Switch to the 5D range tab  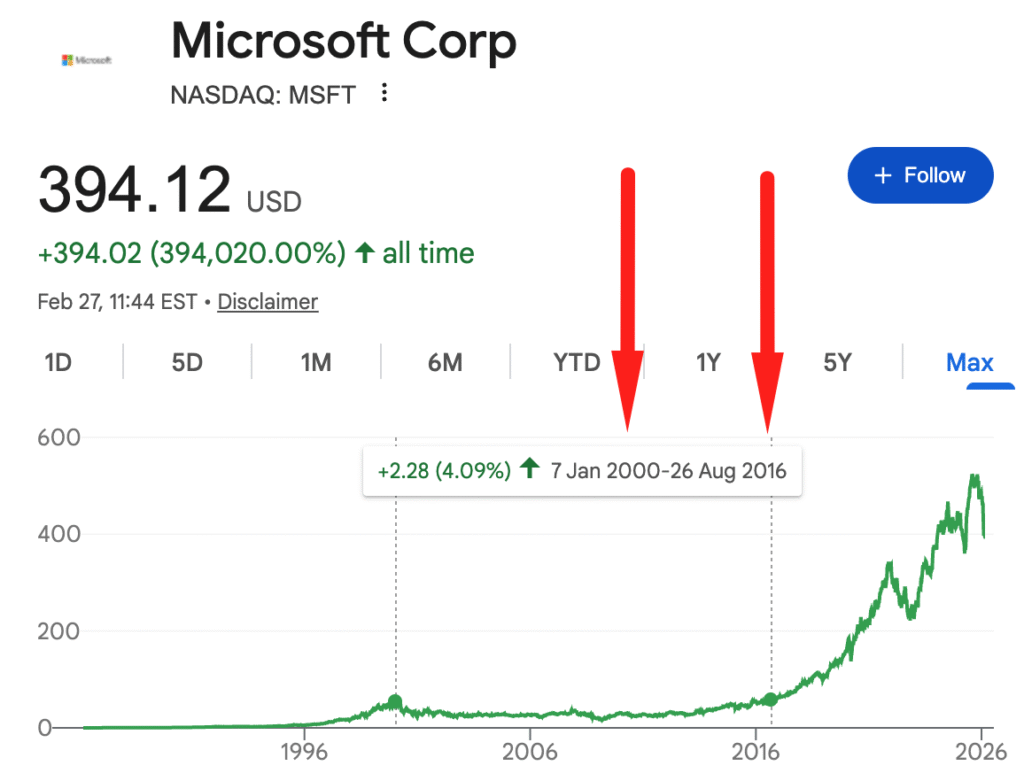[187, 362]
